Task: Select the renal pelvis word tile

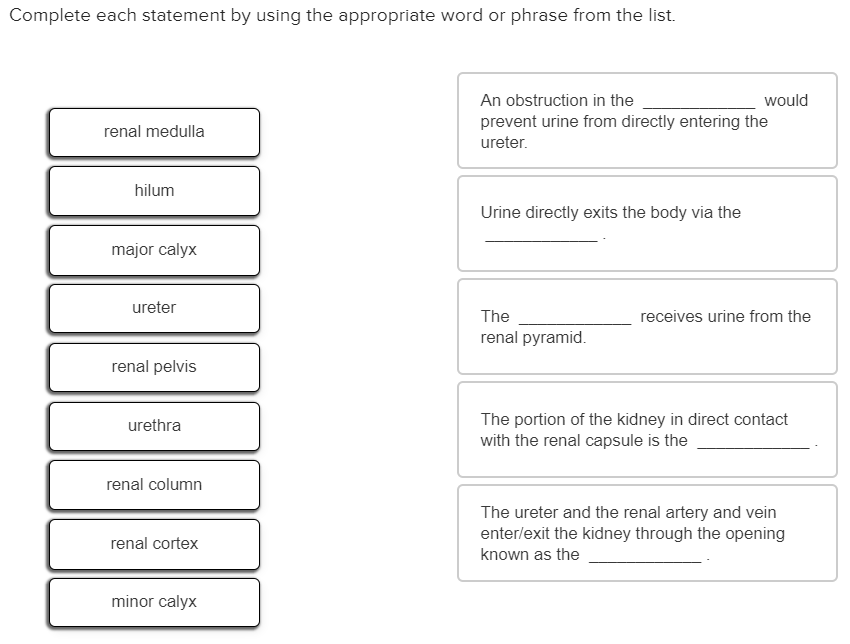Action: point(154,367)
